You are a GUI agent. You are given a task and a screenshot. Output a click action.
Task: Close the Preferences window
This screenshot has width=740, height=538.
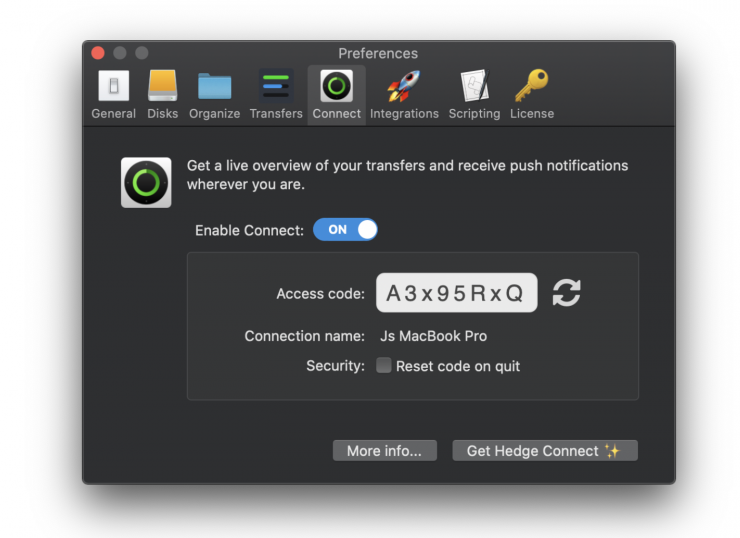tap(98, 53)
